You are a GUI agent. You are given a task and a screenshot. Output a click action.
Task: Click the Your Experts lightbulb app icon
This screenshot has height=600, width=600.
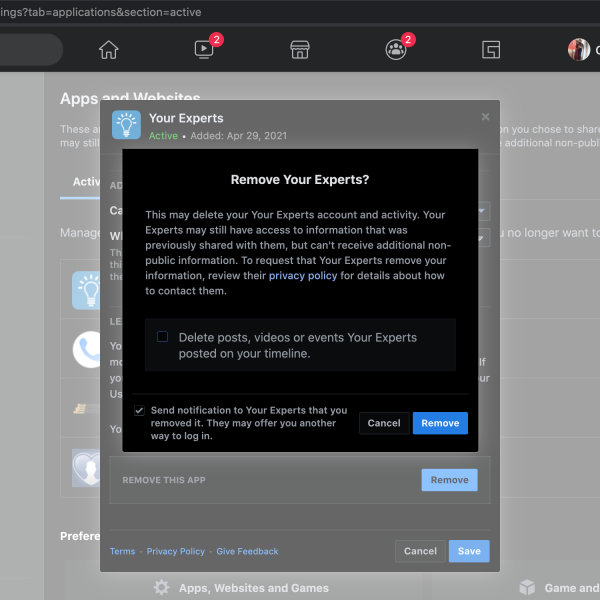(x=126, y=125)
